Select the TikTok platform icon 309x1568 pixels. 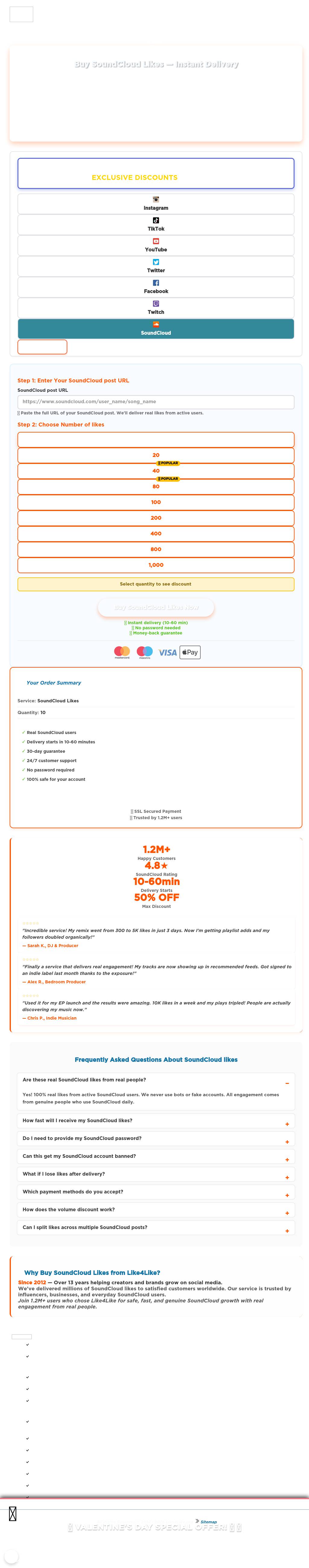156,220
